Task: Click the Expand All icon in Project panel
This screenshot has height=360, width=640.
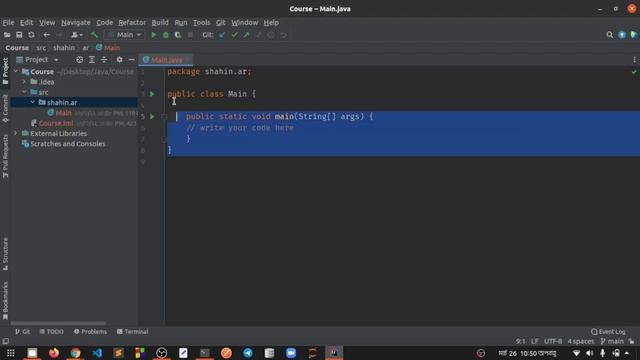Action: tap(92, 60)
